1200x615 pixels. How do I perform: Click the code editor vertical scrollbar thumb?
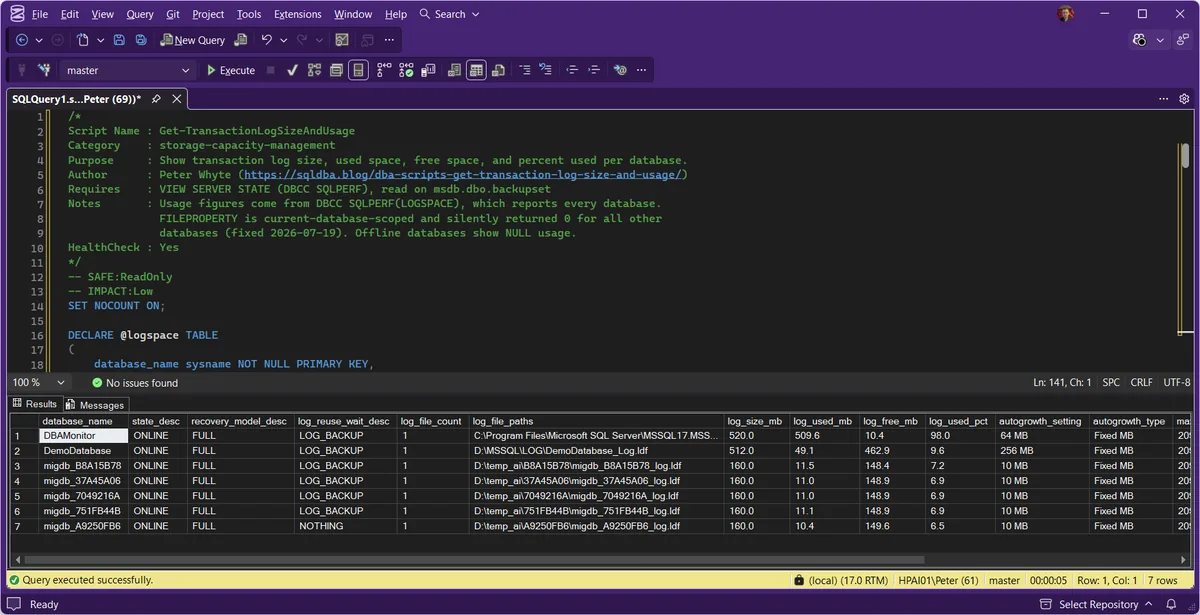point(1185,155)
